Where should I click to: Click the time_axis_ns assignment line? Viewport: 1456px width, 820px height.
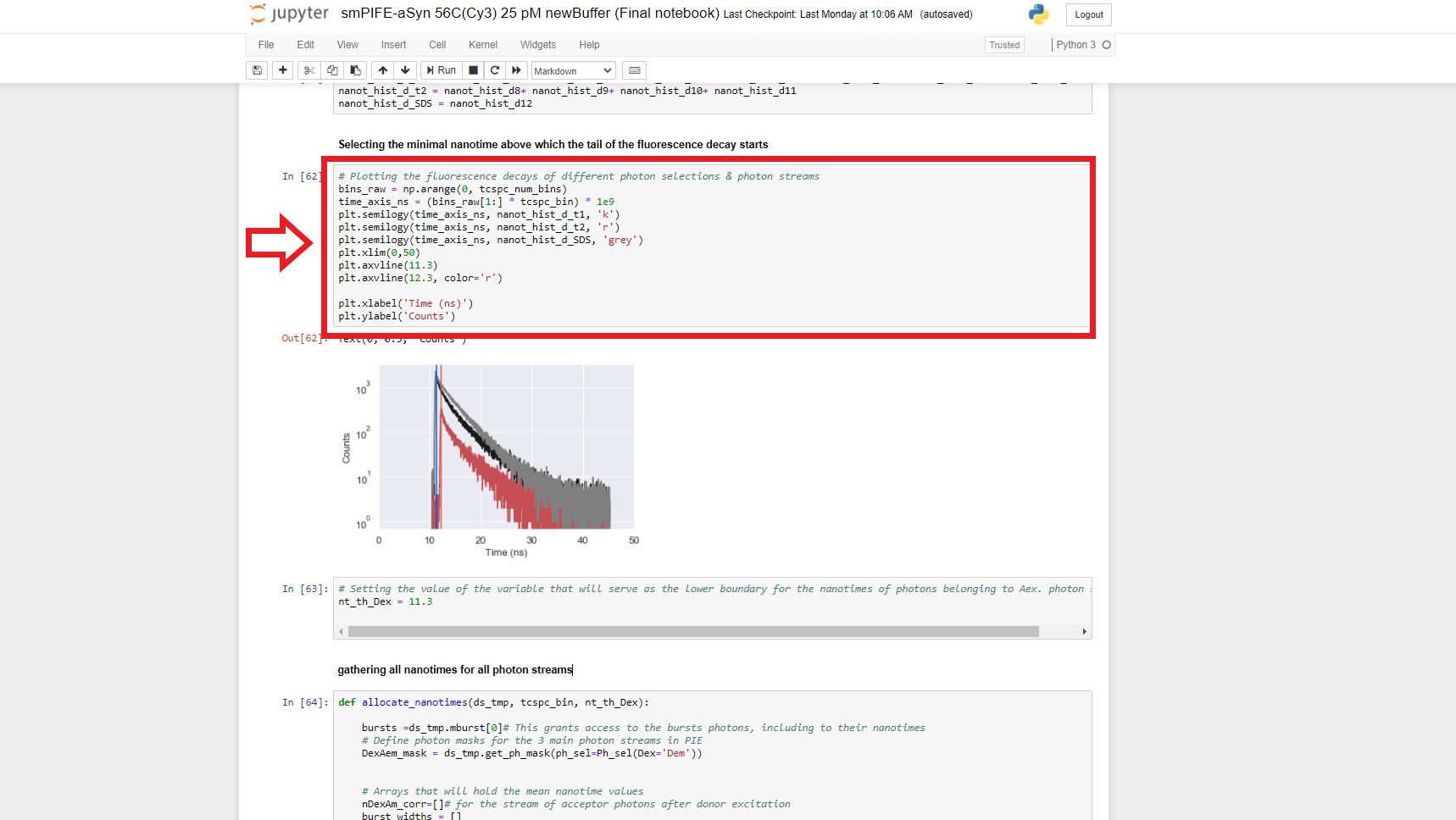coord(476,202)
